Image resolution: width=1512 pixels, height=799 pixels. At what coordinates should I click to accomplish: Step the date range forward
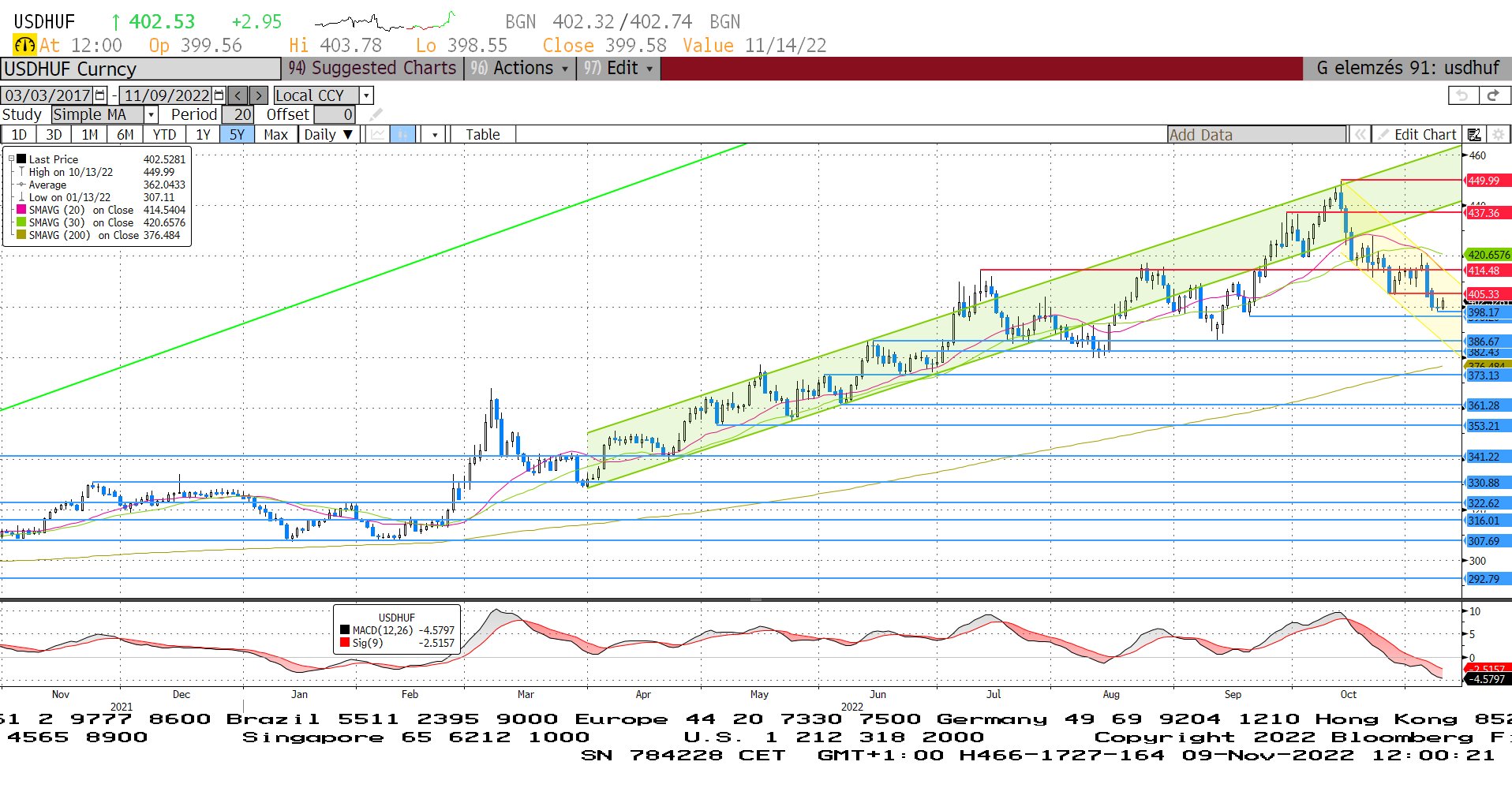coord(259,95)
